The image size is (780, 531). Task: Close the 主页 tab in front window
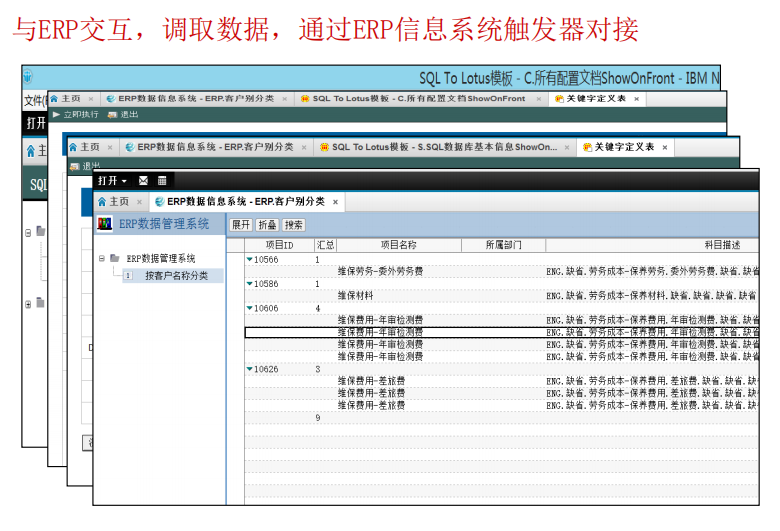click(139, 202)
